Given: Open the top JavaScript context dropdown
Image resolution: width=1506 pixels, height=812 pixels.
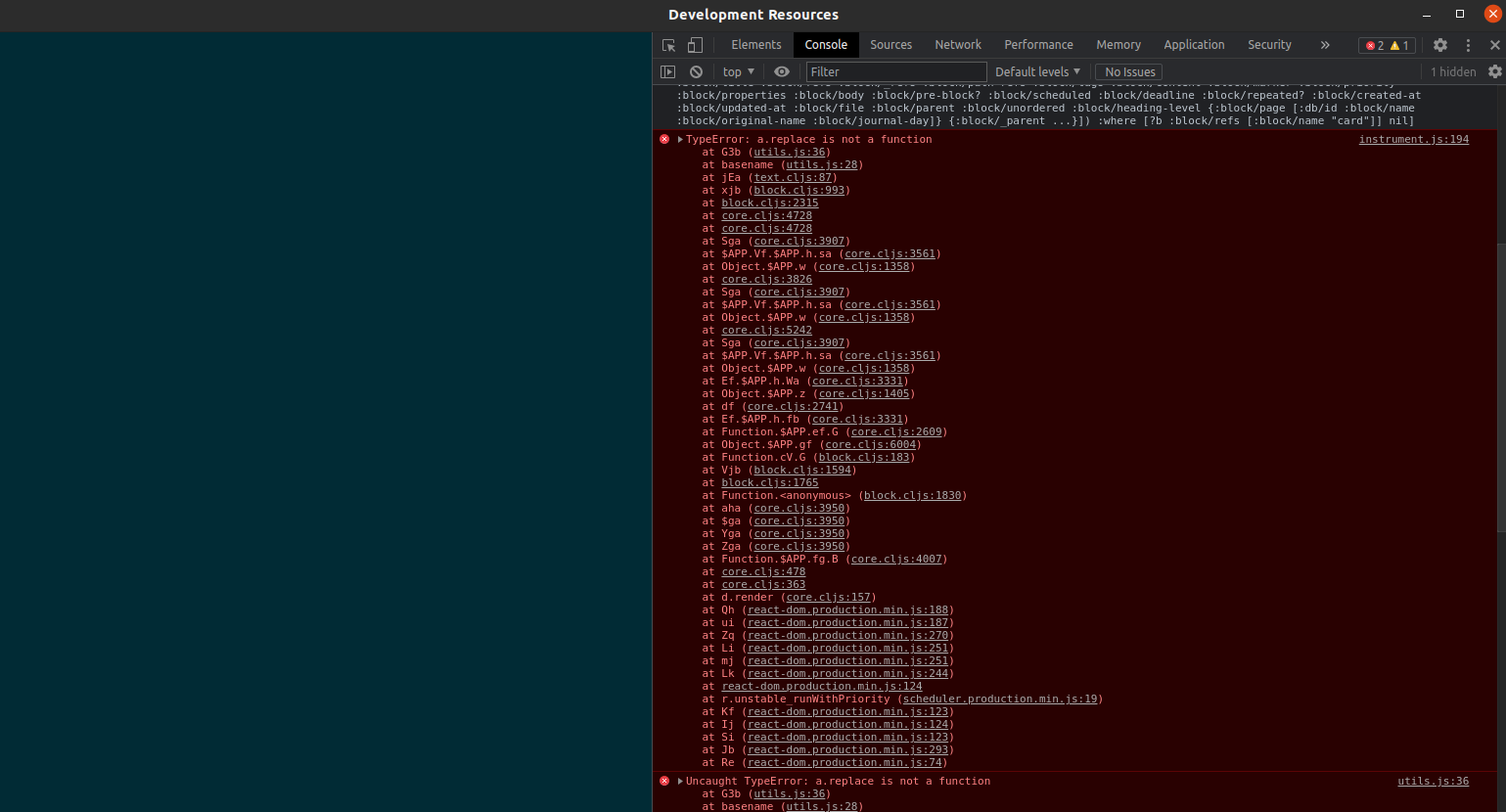Looking at the screenshot, I should tap(739, 71).
